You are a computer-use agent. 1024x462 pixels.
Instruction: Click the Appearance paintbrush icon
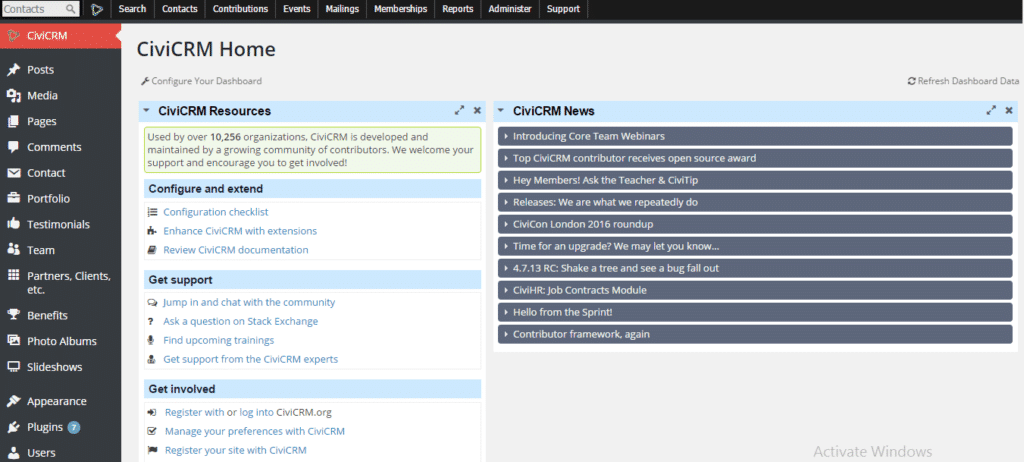click(x=13, y=401)
